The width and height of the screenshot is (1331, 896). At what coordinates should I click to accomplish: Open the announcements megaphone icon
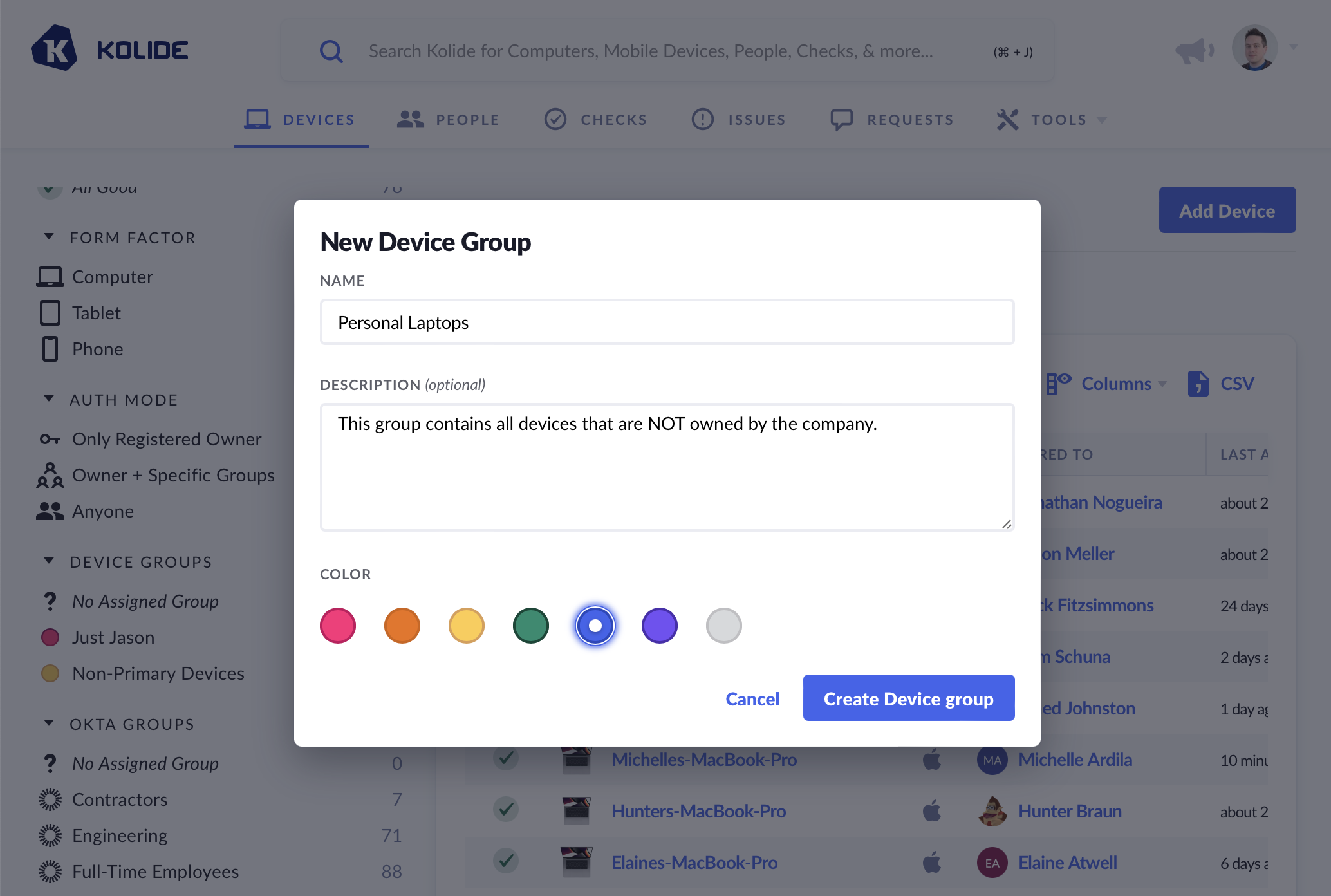(1193, 50)
